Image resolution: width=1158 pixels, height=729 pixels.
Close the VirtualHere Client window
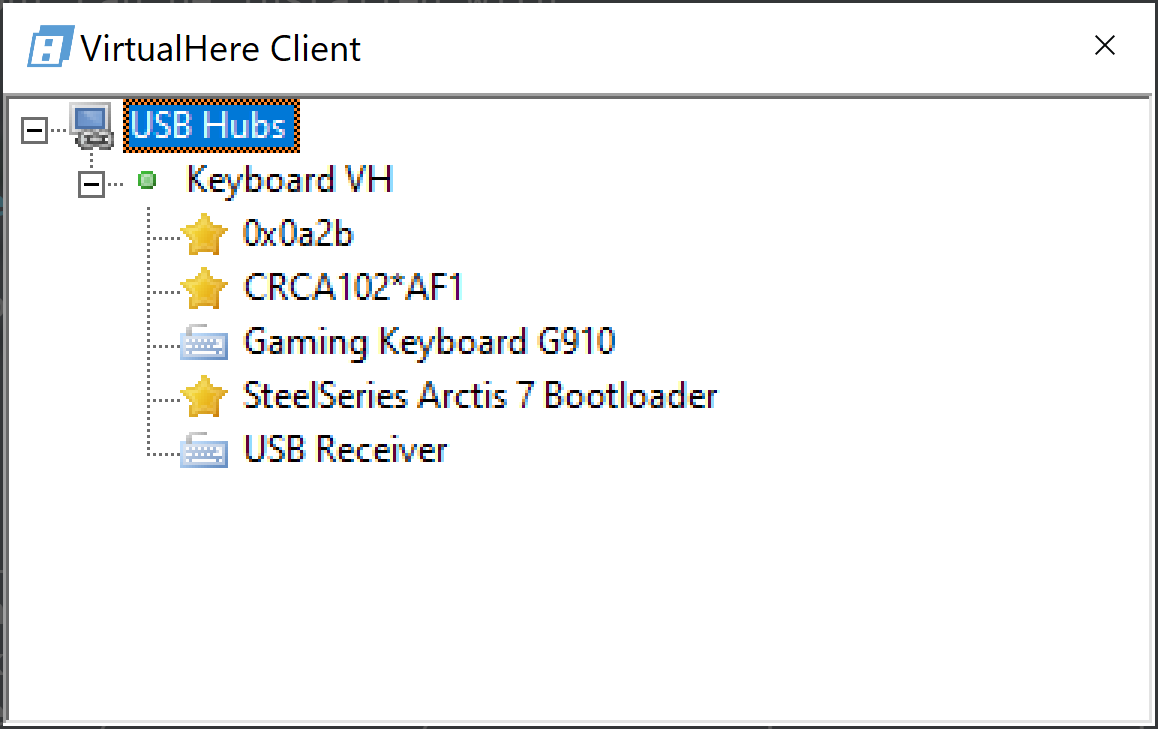coord(1104,46)
